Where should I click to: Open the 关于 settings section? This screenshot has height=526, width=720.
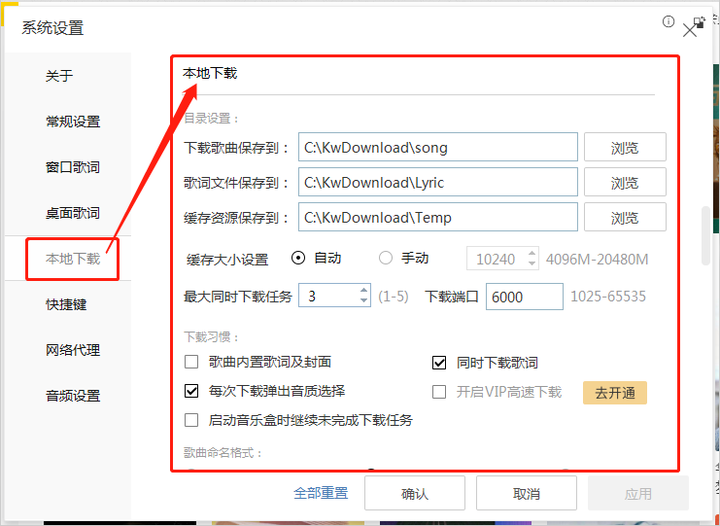(59, 76)
